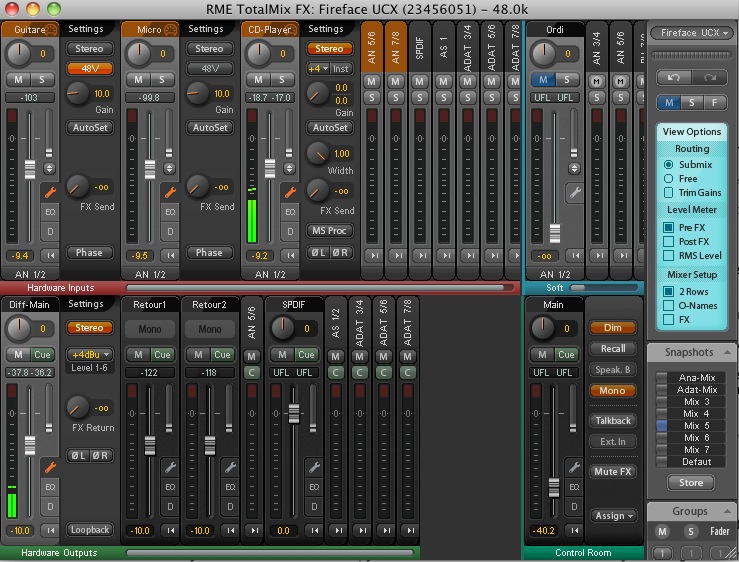The image size is (739, 562).
Task: Click the SPDIF output fader
Action: click(294, 413)
